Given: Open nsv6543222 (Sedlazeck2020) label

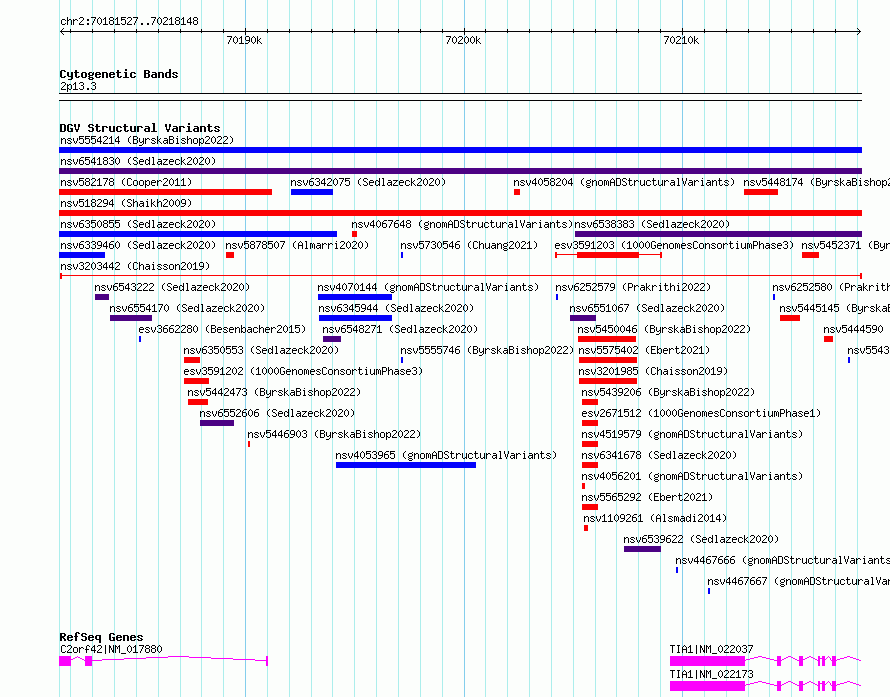Looking at the screenshot, I should [172, 287].
